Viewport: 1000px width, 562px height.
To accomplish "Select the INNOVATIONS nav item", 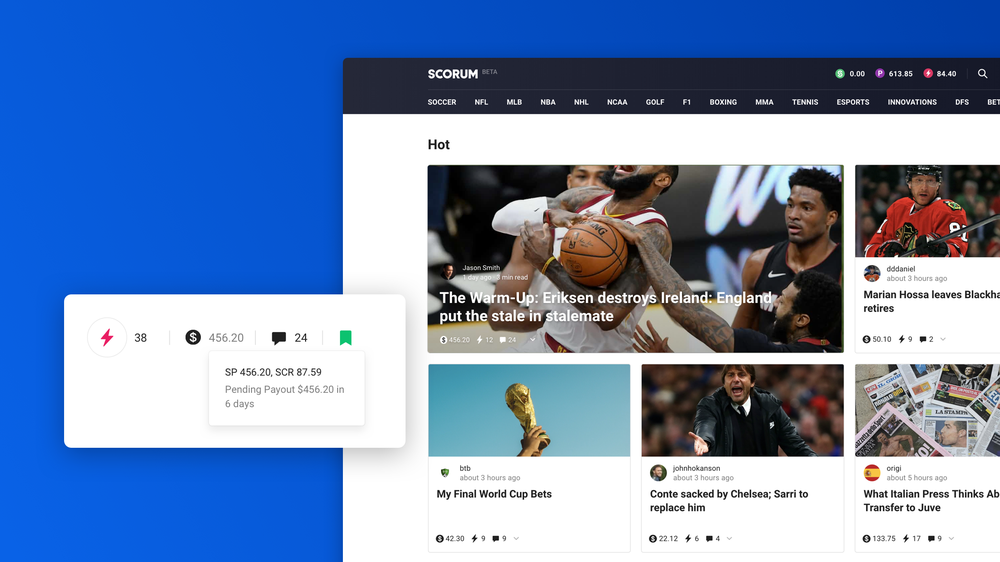I will [912, 102].
